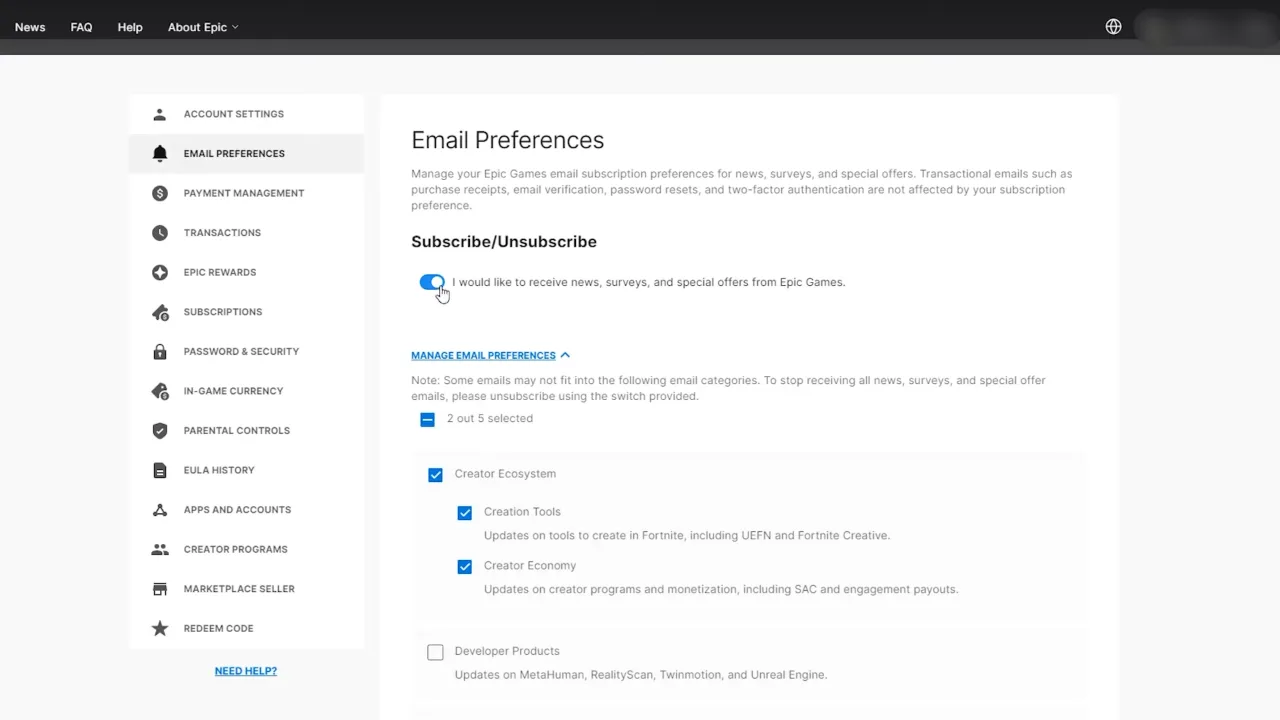Click the '2 out 5 selected' text

pyautogui.click(x=490, y=419)
